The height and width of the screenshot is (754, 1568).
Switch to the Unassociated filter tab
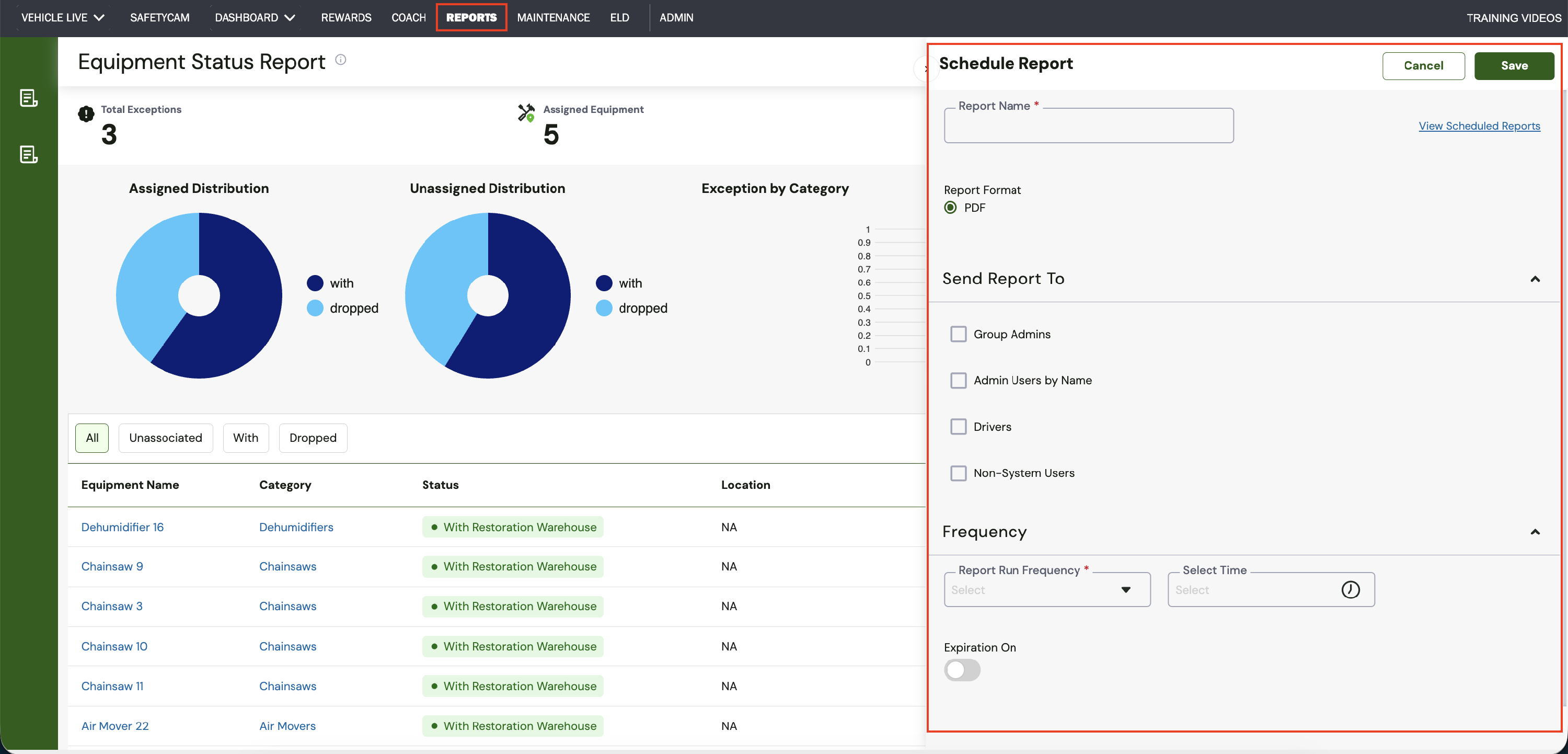(166, 438)
